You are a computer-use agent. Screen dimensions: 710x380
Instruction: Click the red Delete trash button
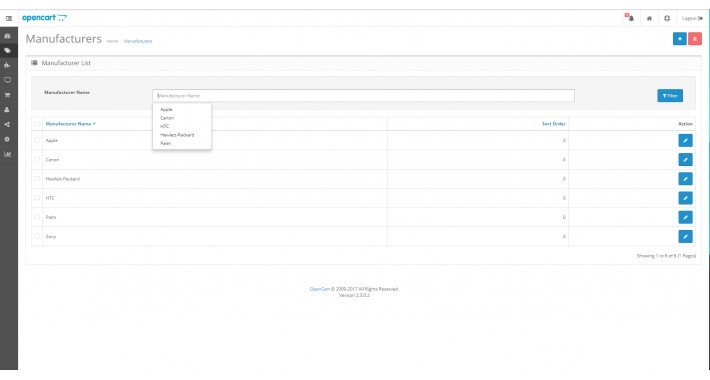695,39
